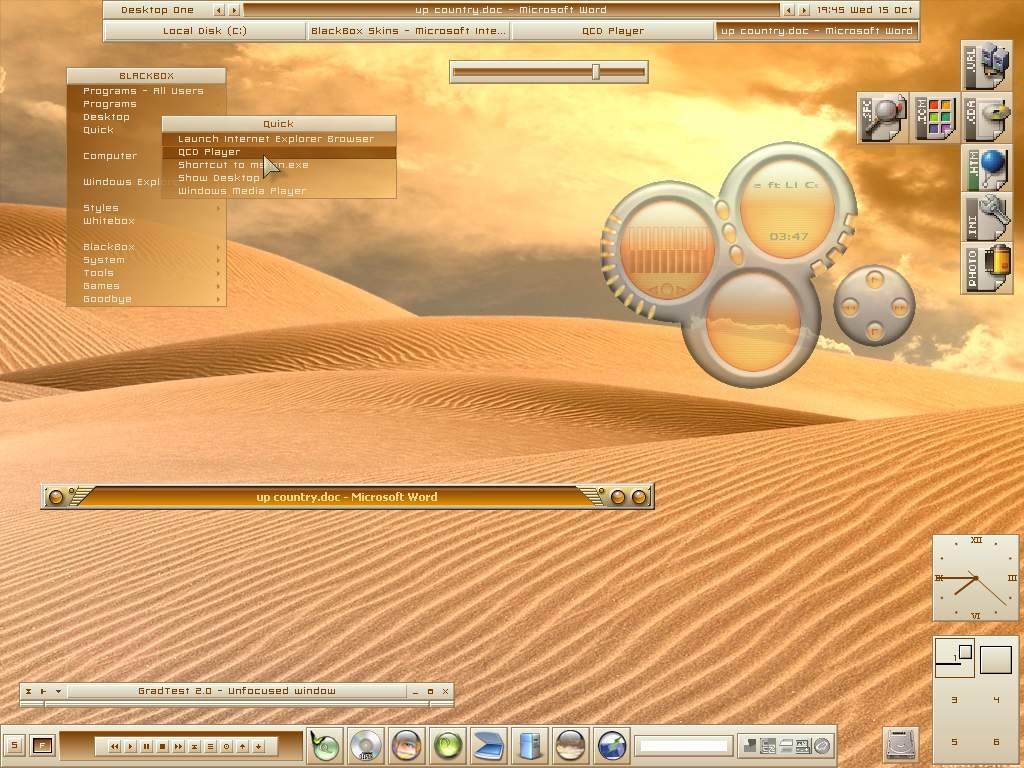Image resolution: width=1024 pixels, height=768 pixels.
Task: Open the .CDA disc icon
Action: pyautogui.click(x=986, y=118)
